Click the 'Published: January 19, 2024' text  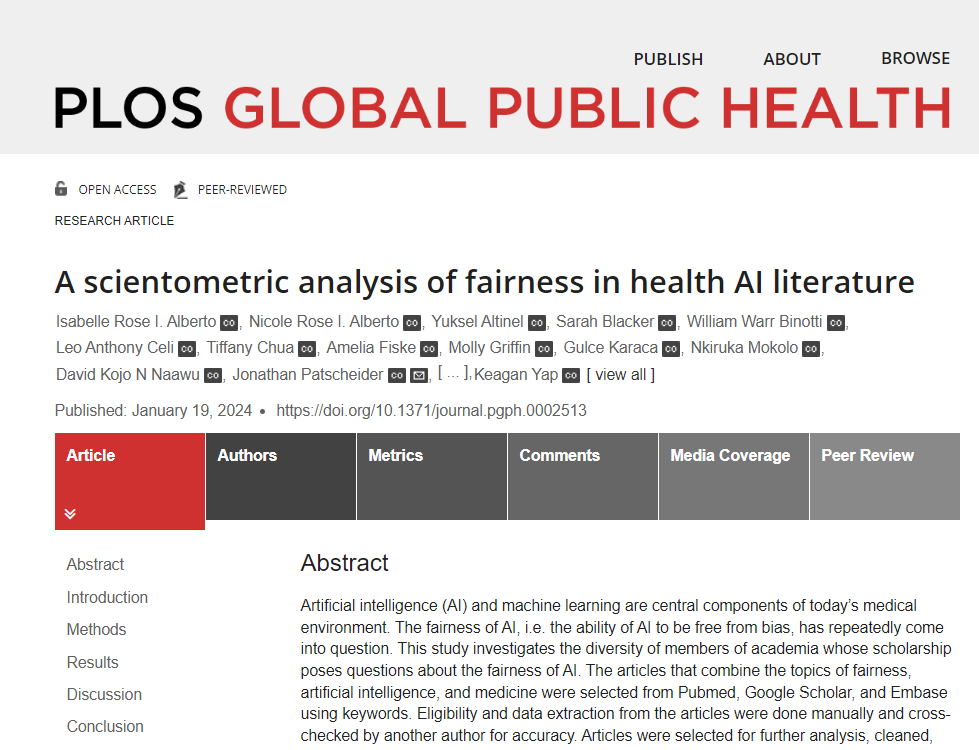coord(154,410)
